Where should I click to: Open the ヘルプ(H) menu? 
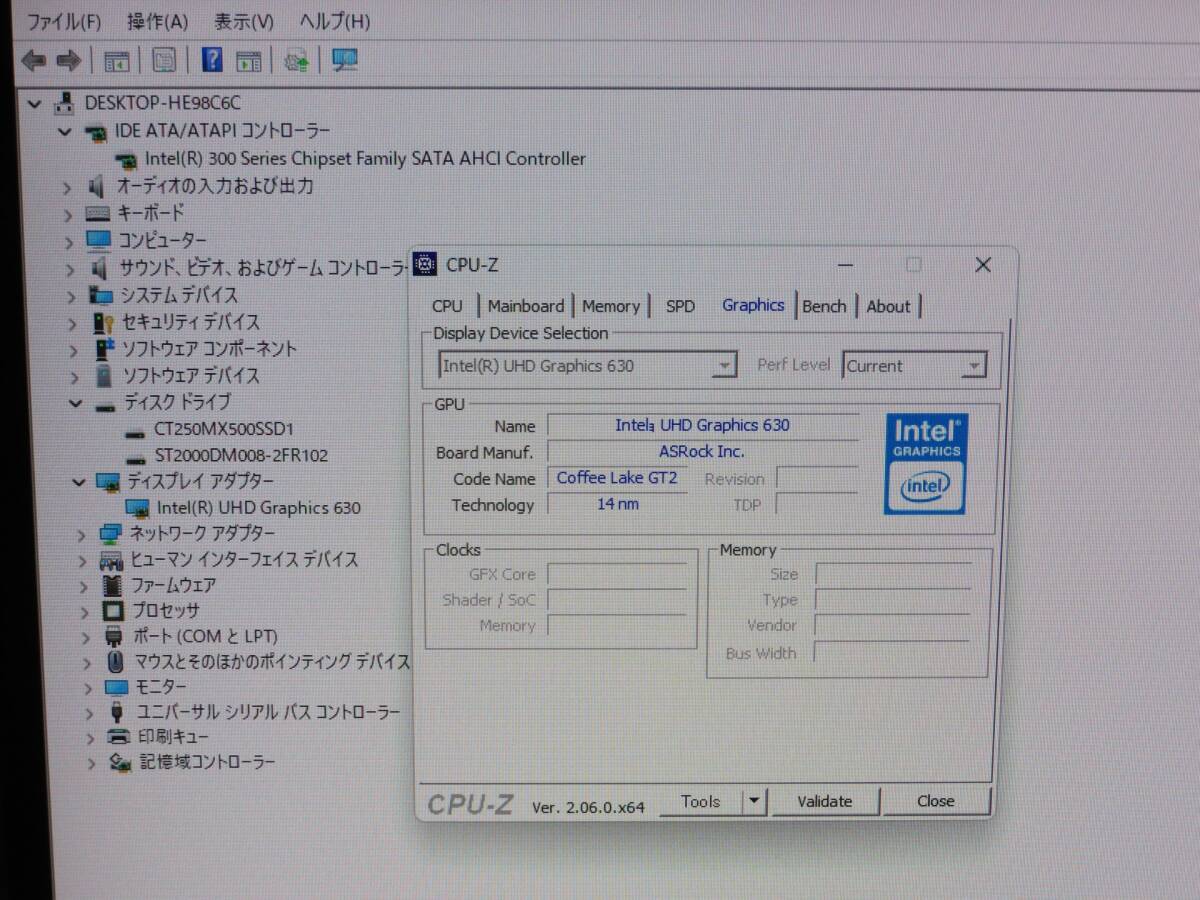click(335, 20)
